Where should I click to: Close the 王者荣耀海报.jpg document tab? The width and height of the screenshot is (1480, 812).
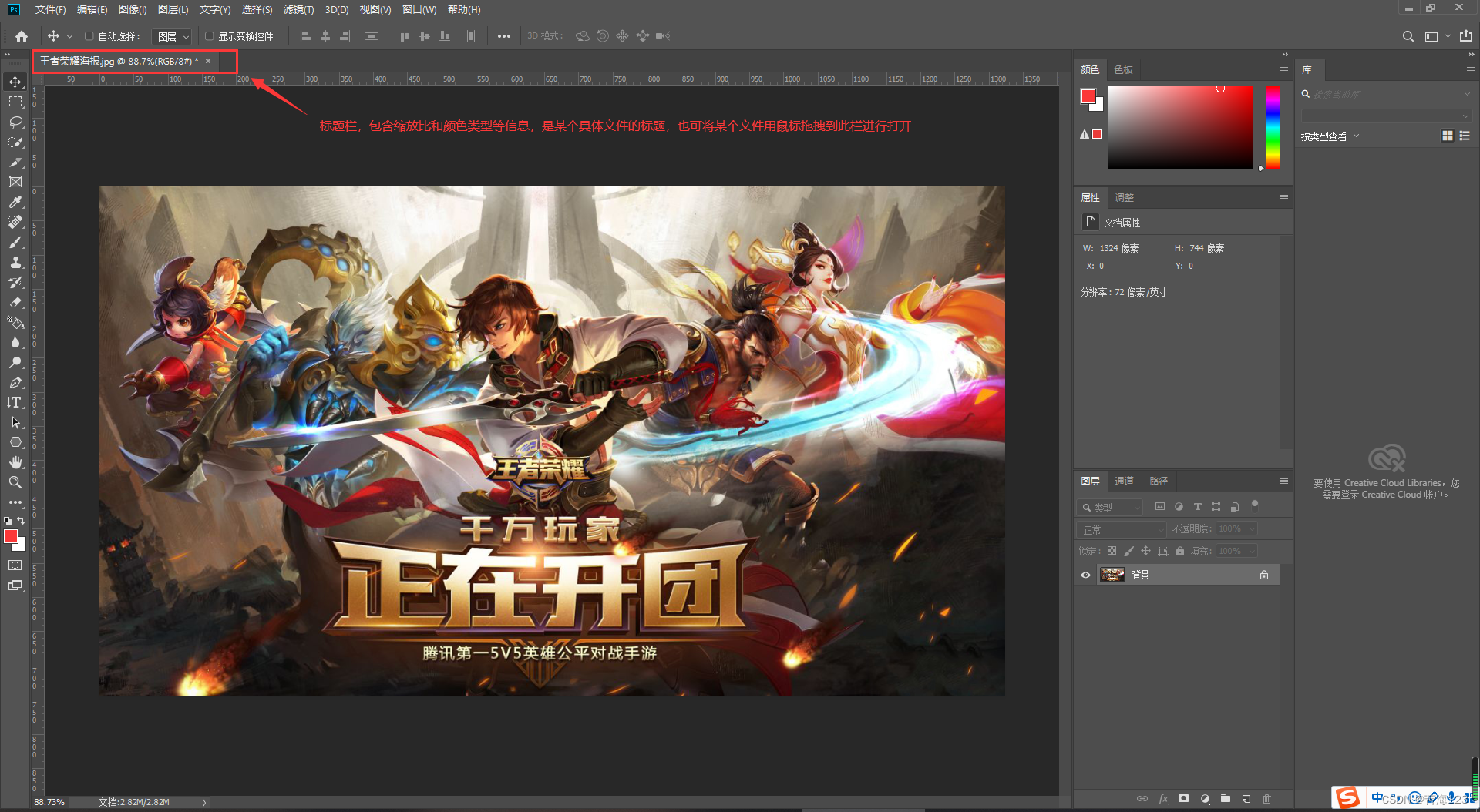tap(208, 61)
